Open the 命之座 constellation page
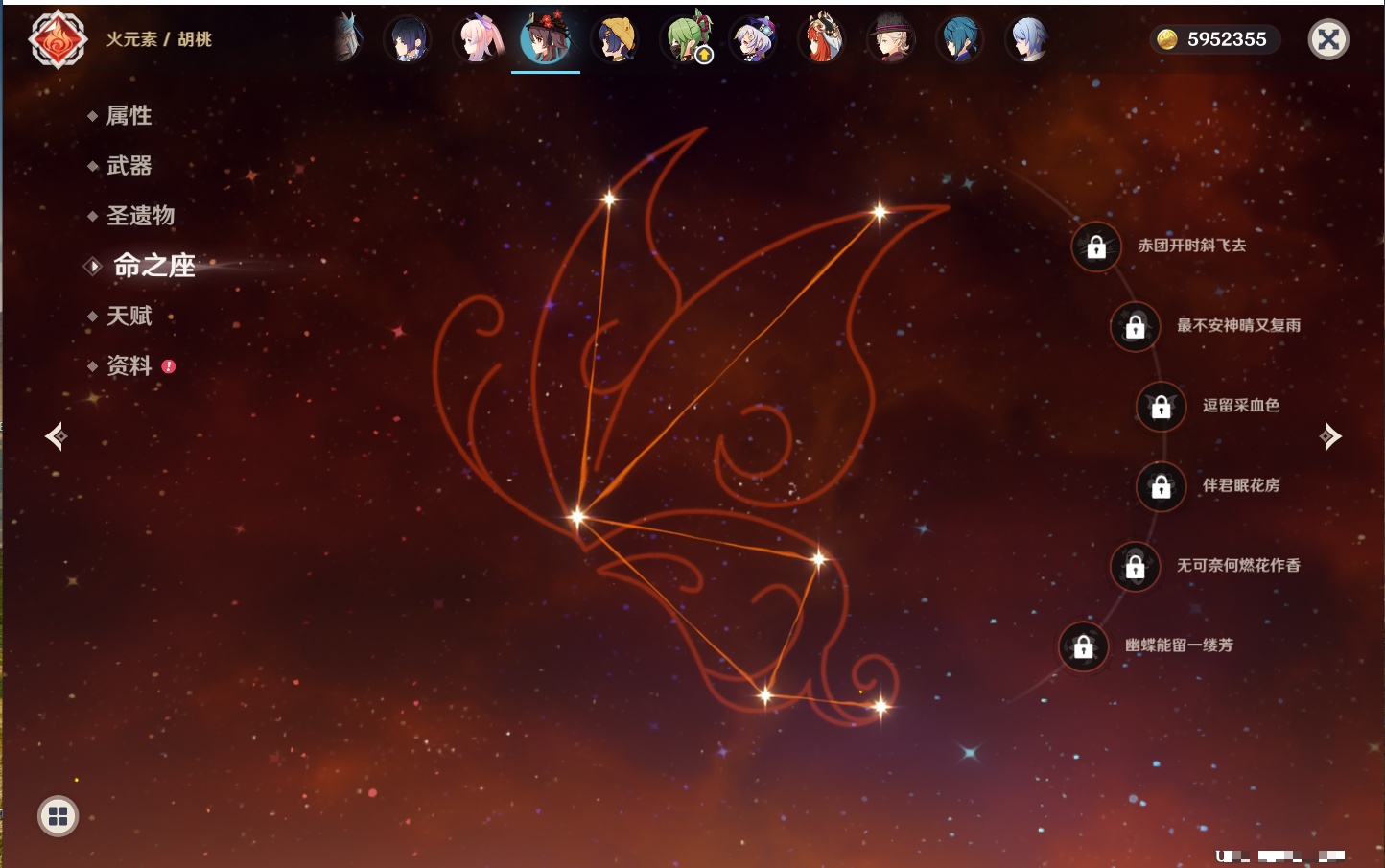This screenshot has width=1385, height=868. 153,266
